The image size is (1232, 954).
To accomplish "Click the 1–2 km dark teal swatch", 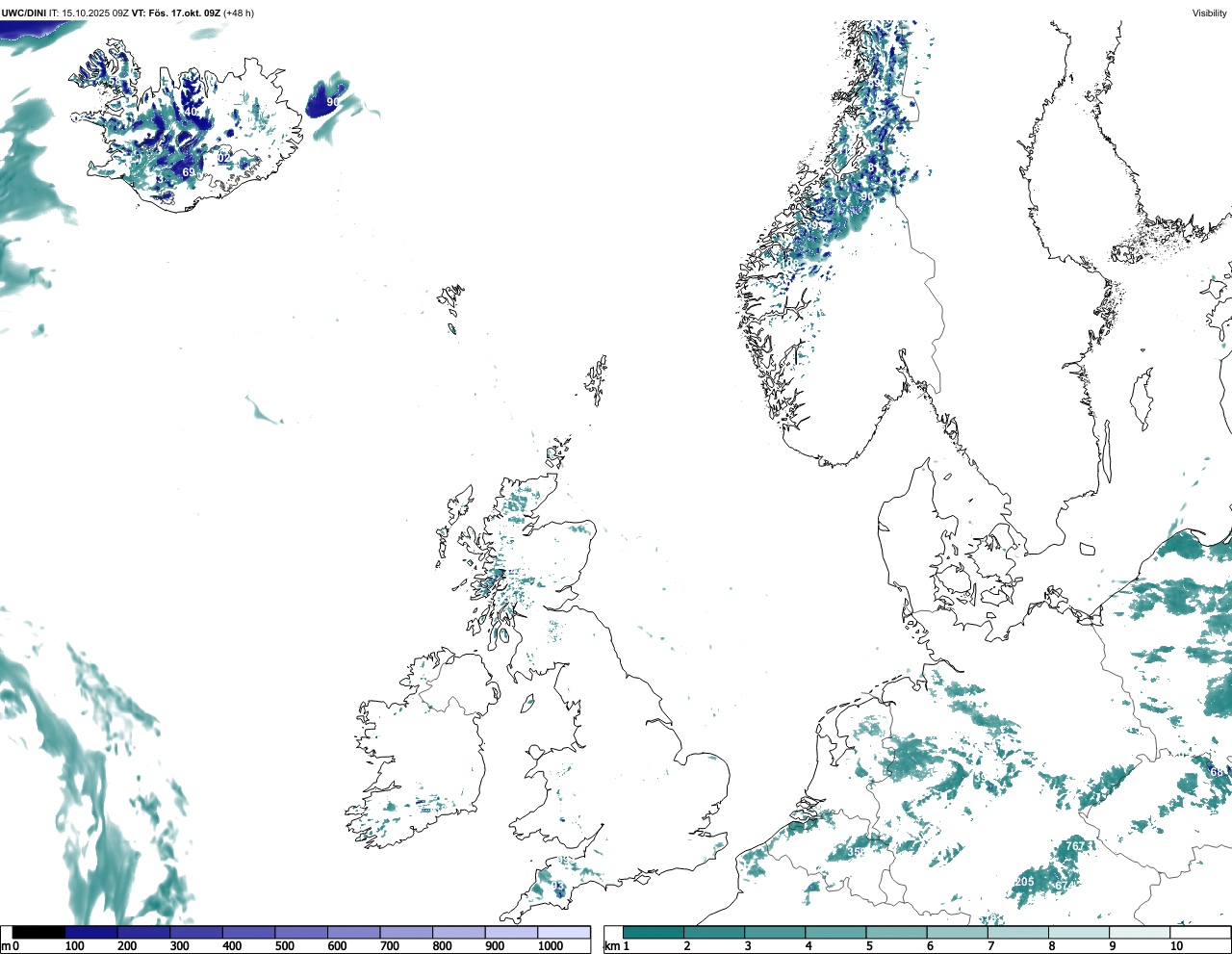I will coord(654,932).
